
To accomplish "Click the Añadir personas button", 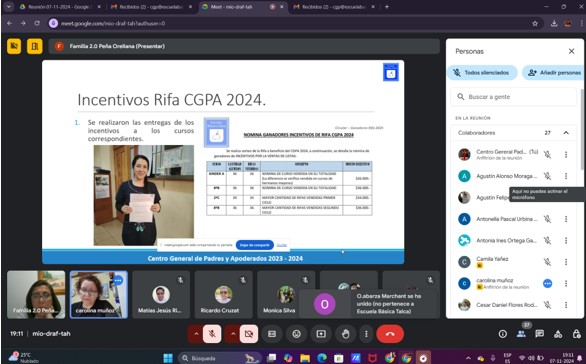I will [554, 73].
